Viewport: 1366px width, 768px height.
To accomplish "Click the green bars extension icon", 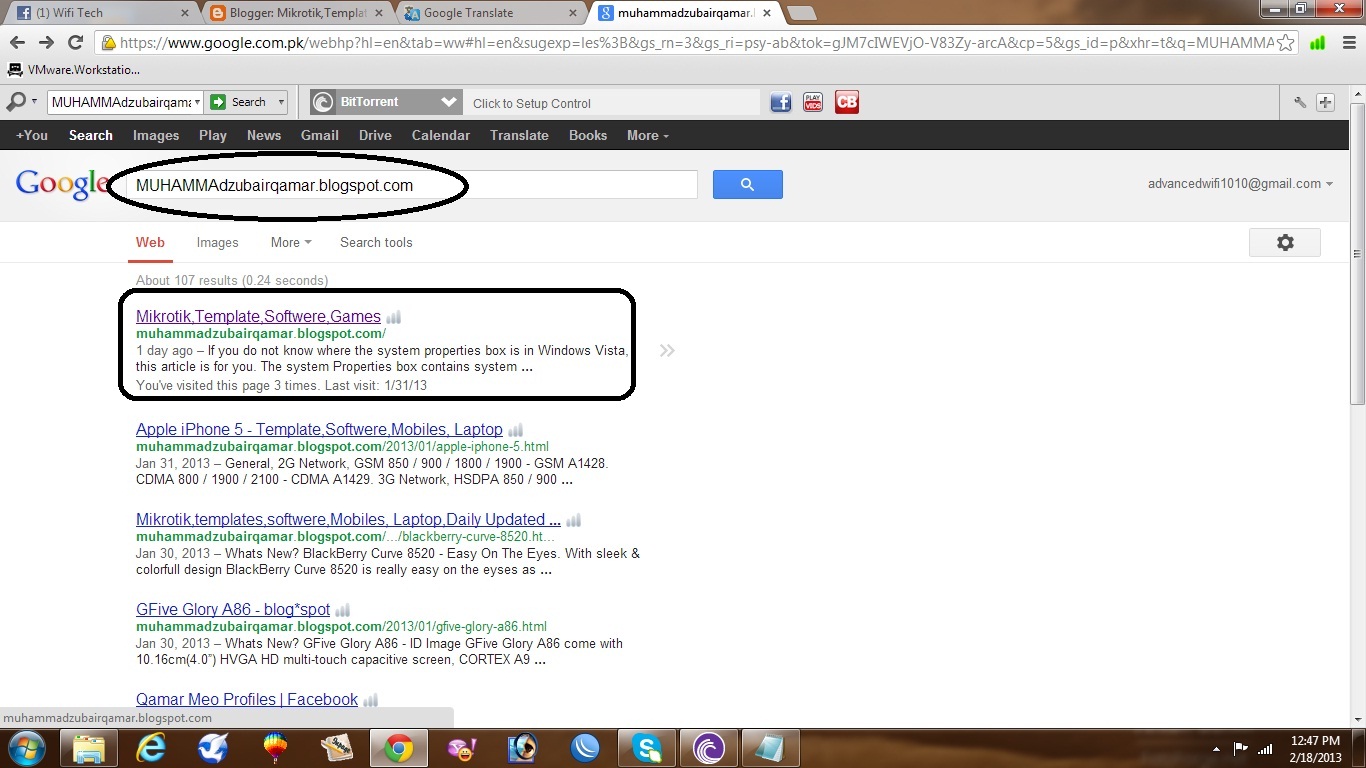I will [x=1318, y=43].
